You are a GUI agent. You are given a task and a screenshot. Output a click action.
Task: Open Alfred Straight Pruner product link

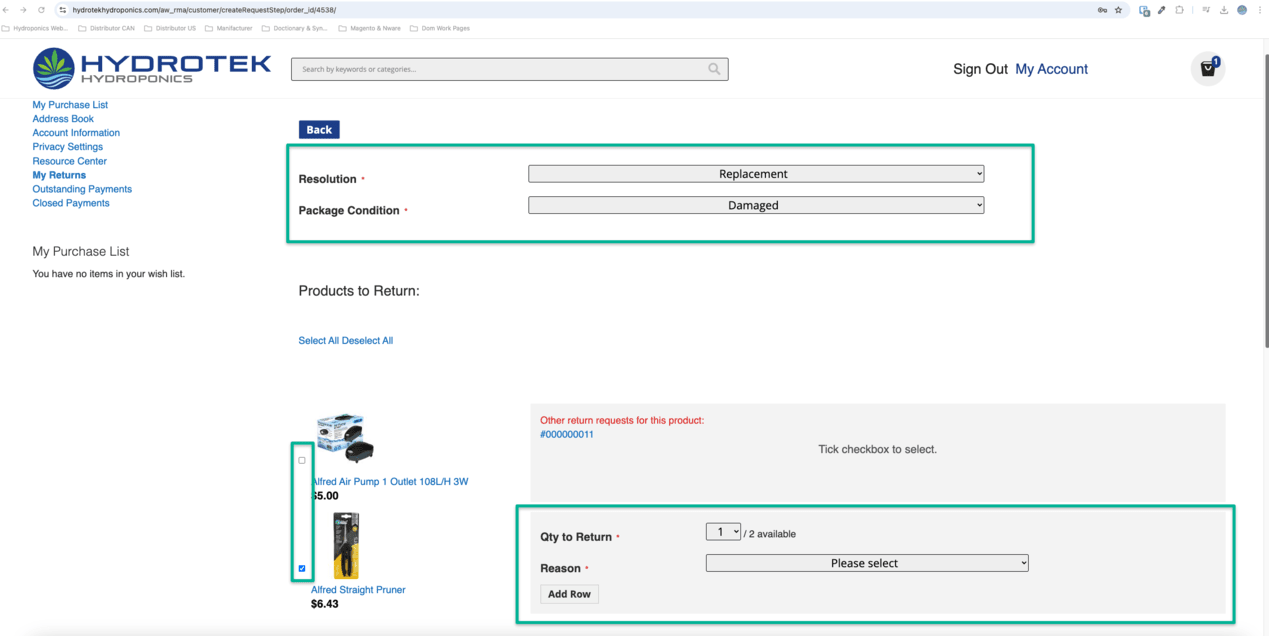point(358,590)
